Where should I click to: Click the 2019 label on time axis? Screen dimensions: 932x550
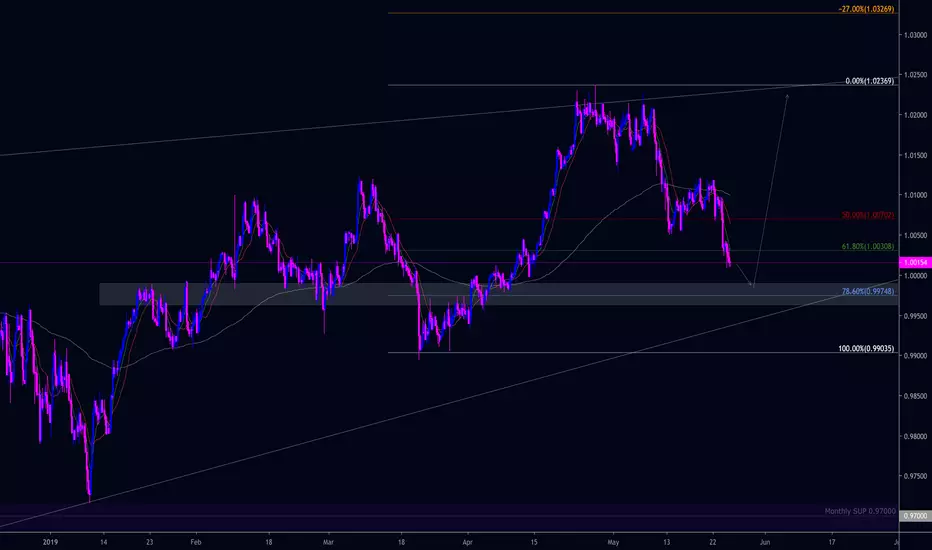point(51,542)
